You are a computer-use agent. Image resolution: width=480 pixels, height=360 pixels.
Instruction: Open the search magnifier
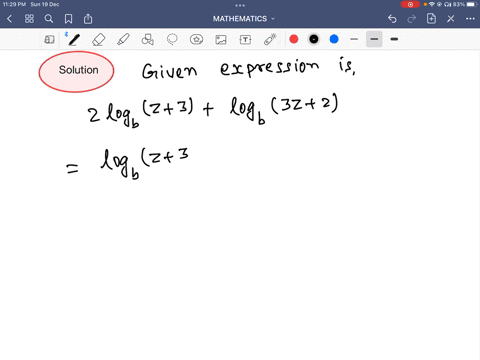[49, 19]
